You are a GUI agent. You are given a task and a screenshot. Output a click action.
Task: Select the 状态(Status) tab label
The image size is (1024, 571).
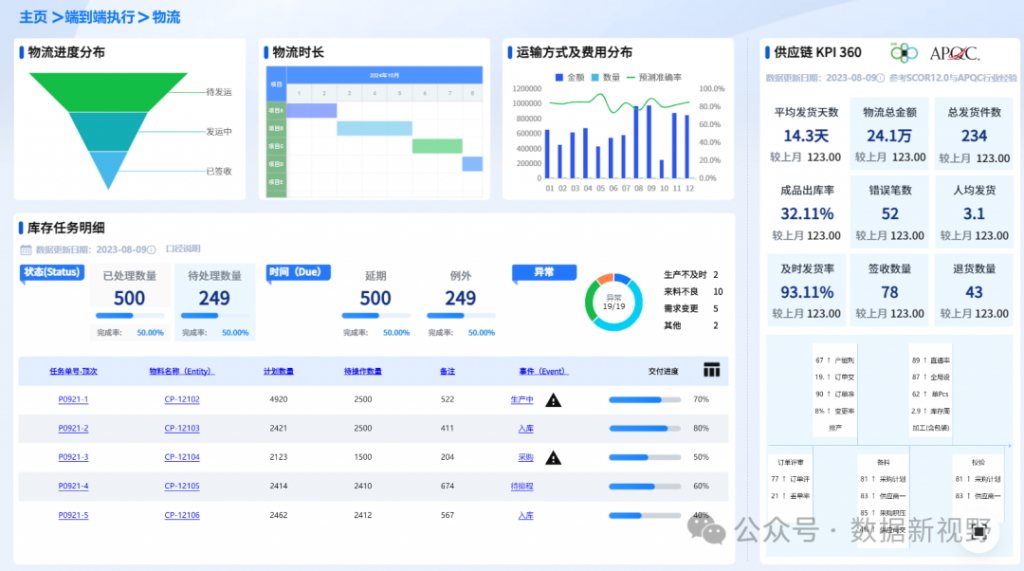(49, 273)
